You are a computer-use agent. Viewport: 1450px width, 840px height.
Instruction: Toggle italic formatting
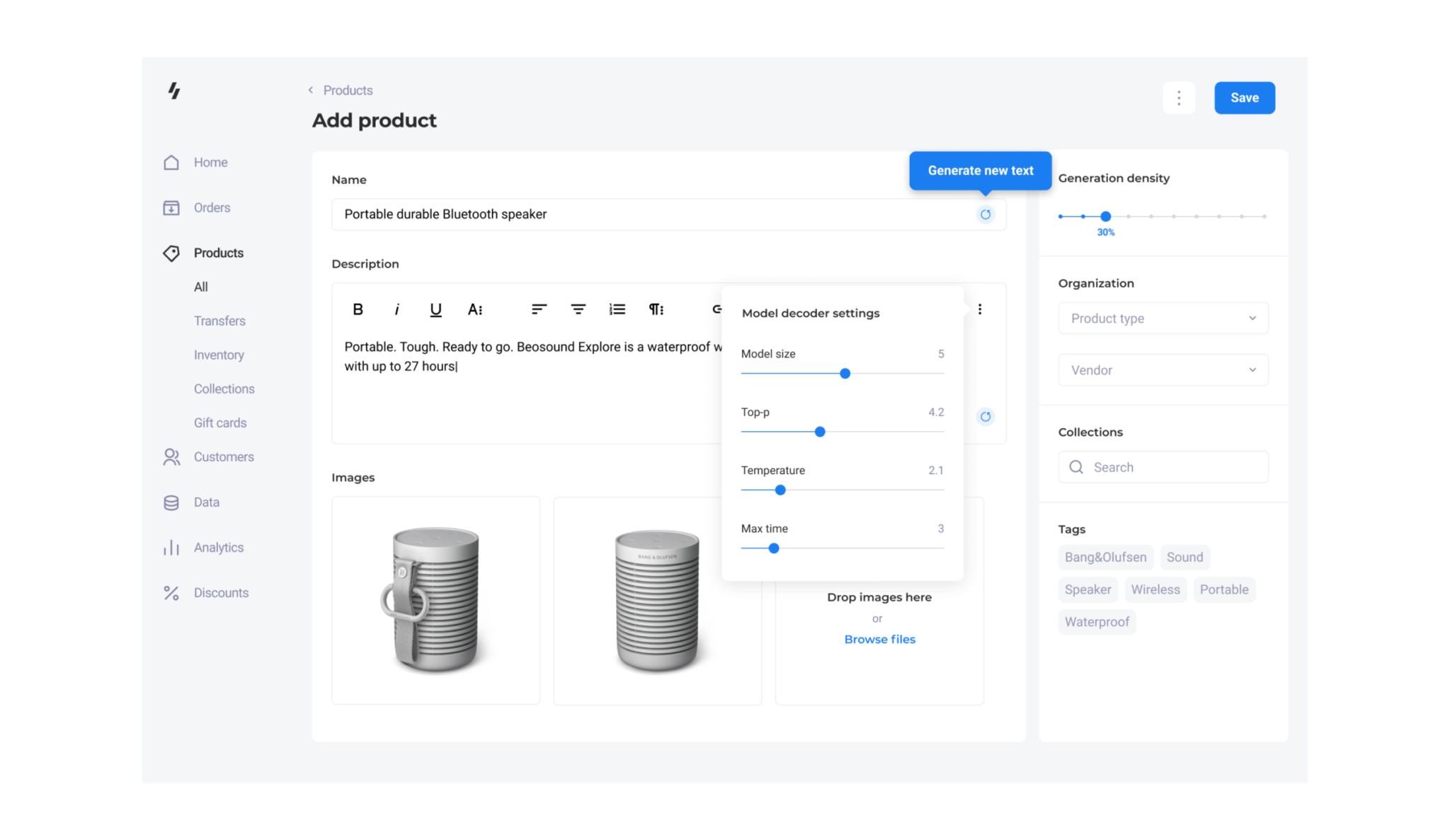(x=396, y=309)
